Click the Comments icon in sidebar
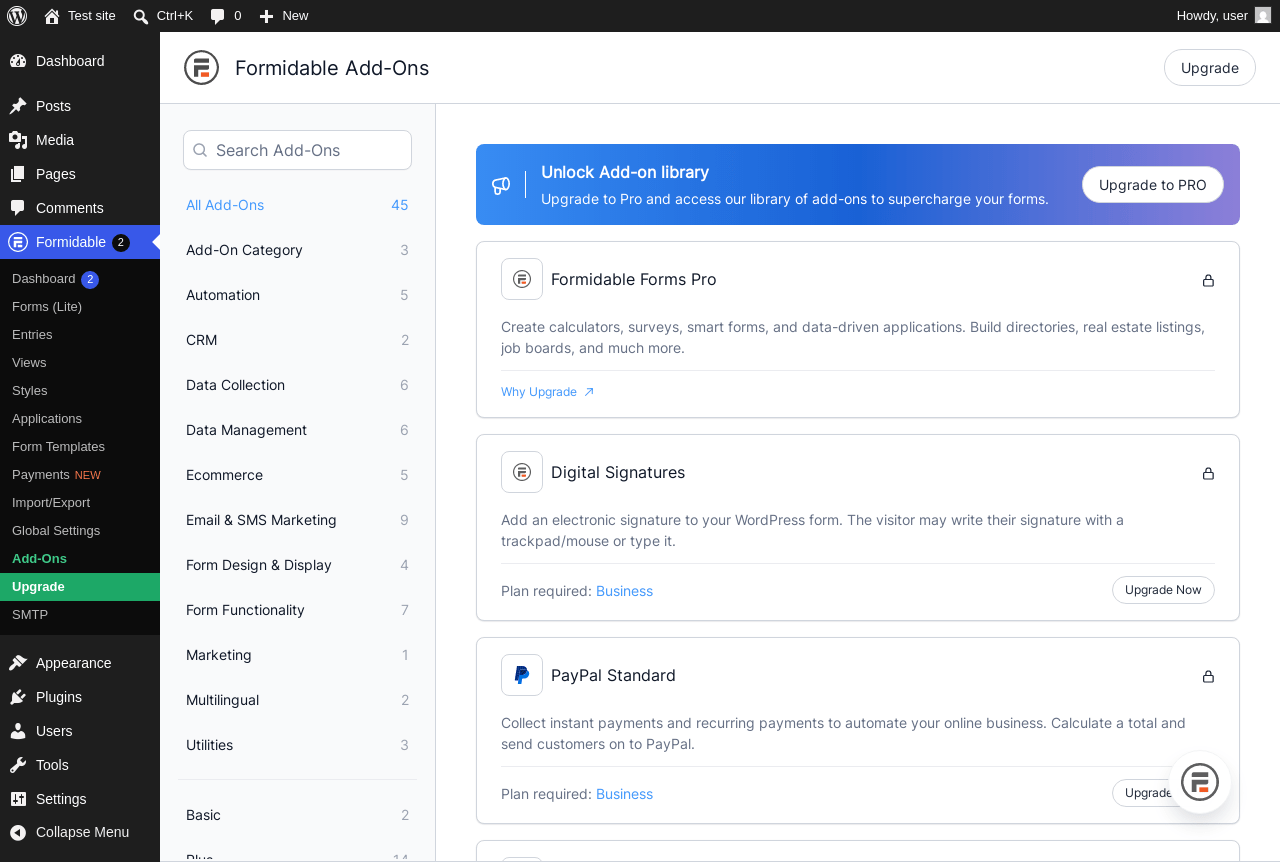The height and width of the screenshot is (862, 1280). coord(18,208)
